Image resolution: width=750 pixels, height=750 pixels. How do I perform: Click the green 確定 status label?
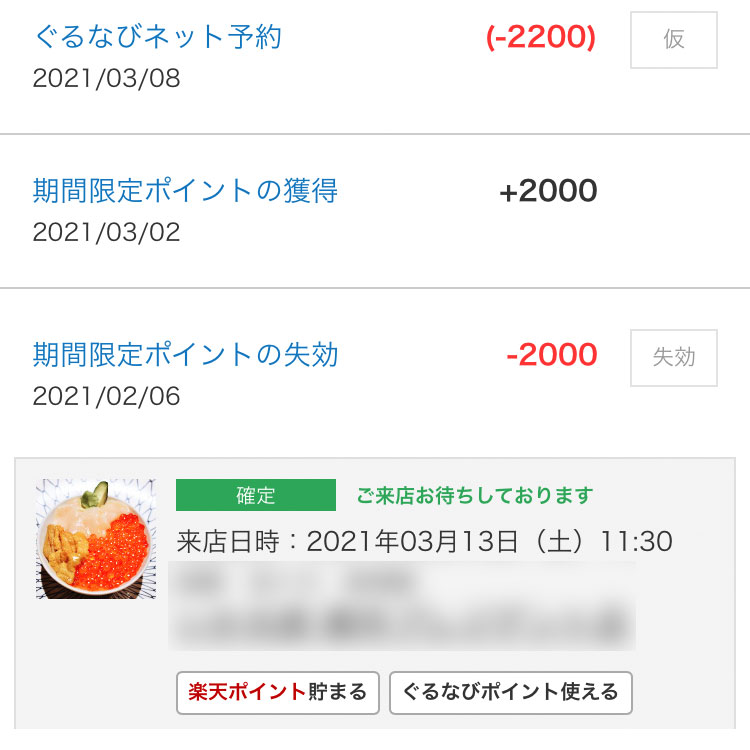pos(256,495)
